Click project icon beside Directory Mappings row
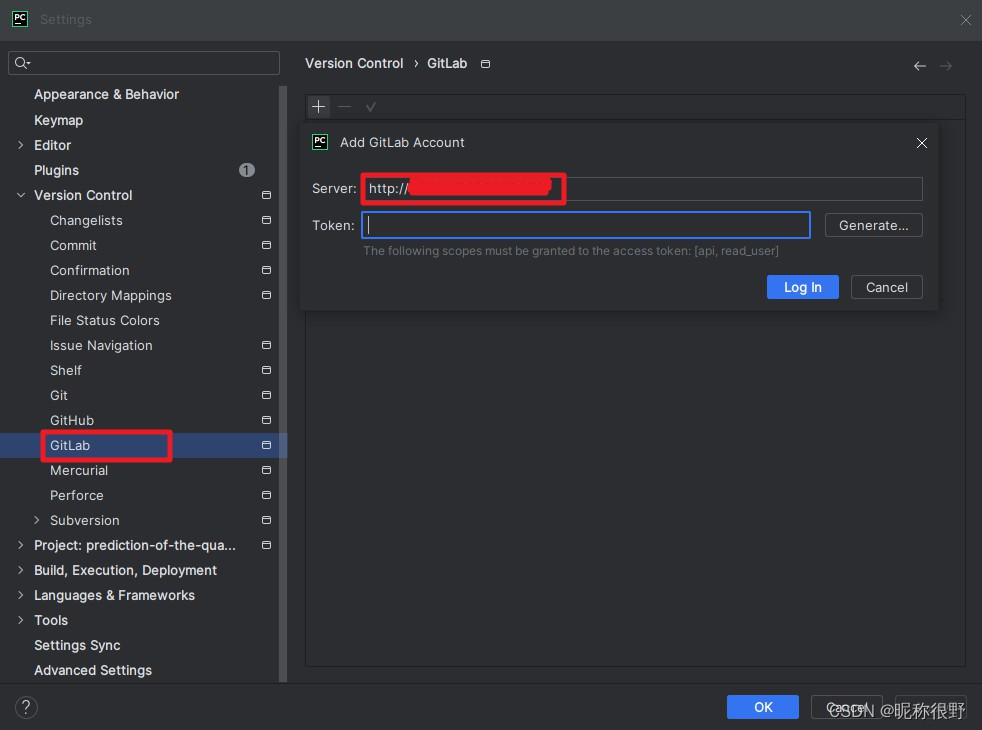The image size is (982, 730). [266, 296]
